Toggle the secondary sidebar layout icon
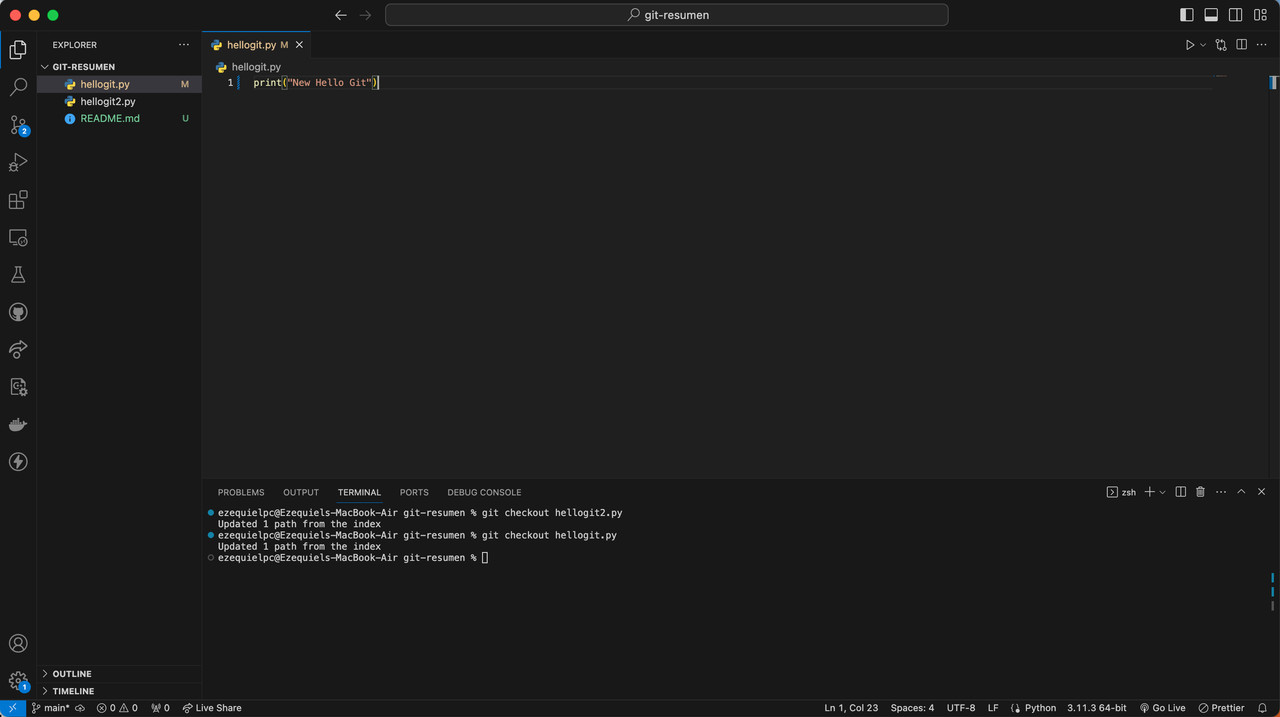The width and height of the screenshot is (1280, 717). [1236, 15]
